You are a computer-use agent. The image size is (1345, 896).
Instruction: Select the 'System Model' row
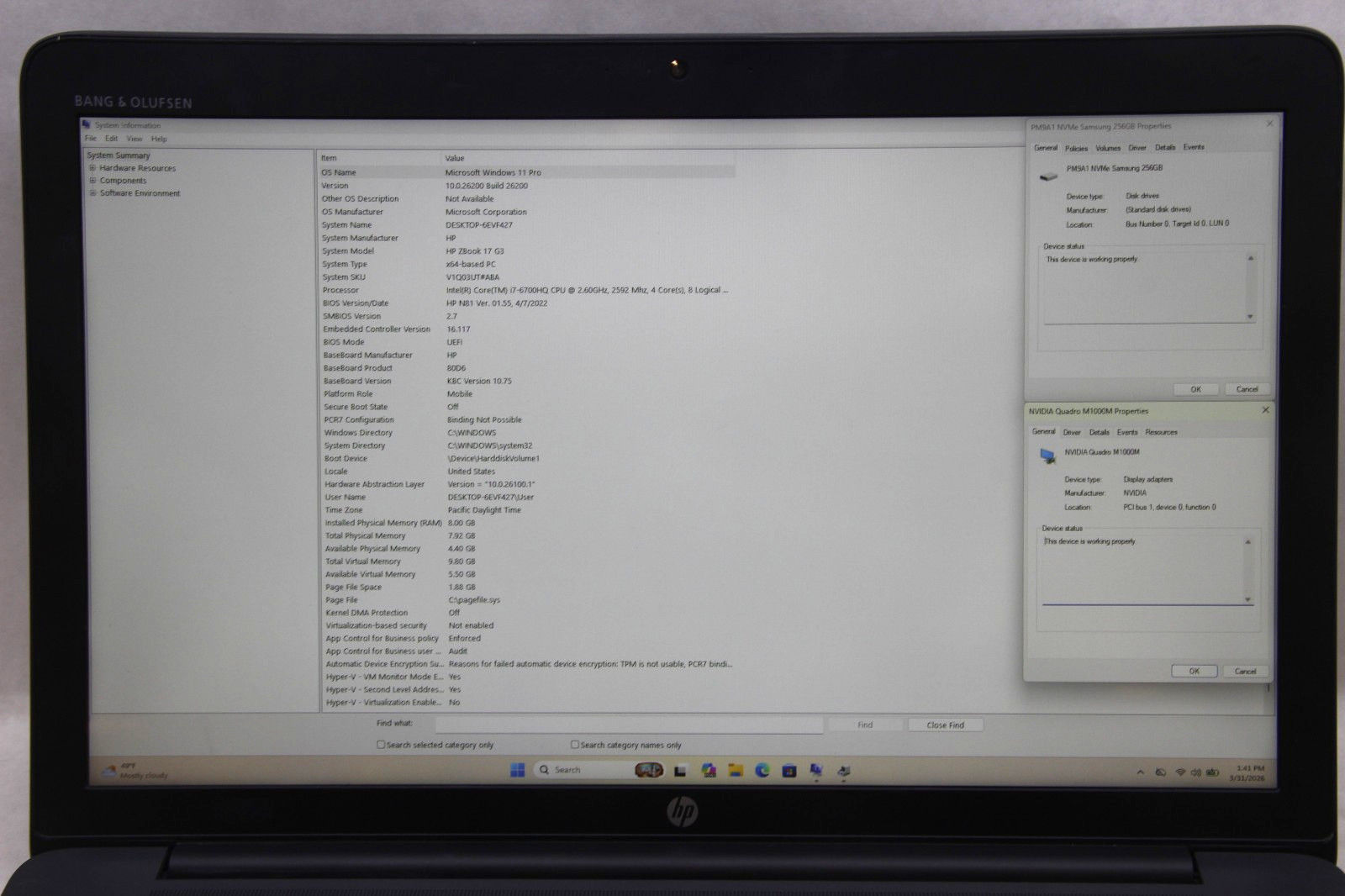point(527,251)
